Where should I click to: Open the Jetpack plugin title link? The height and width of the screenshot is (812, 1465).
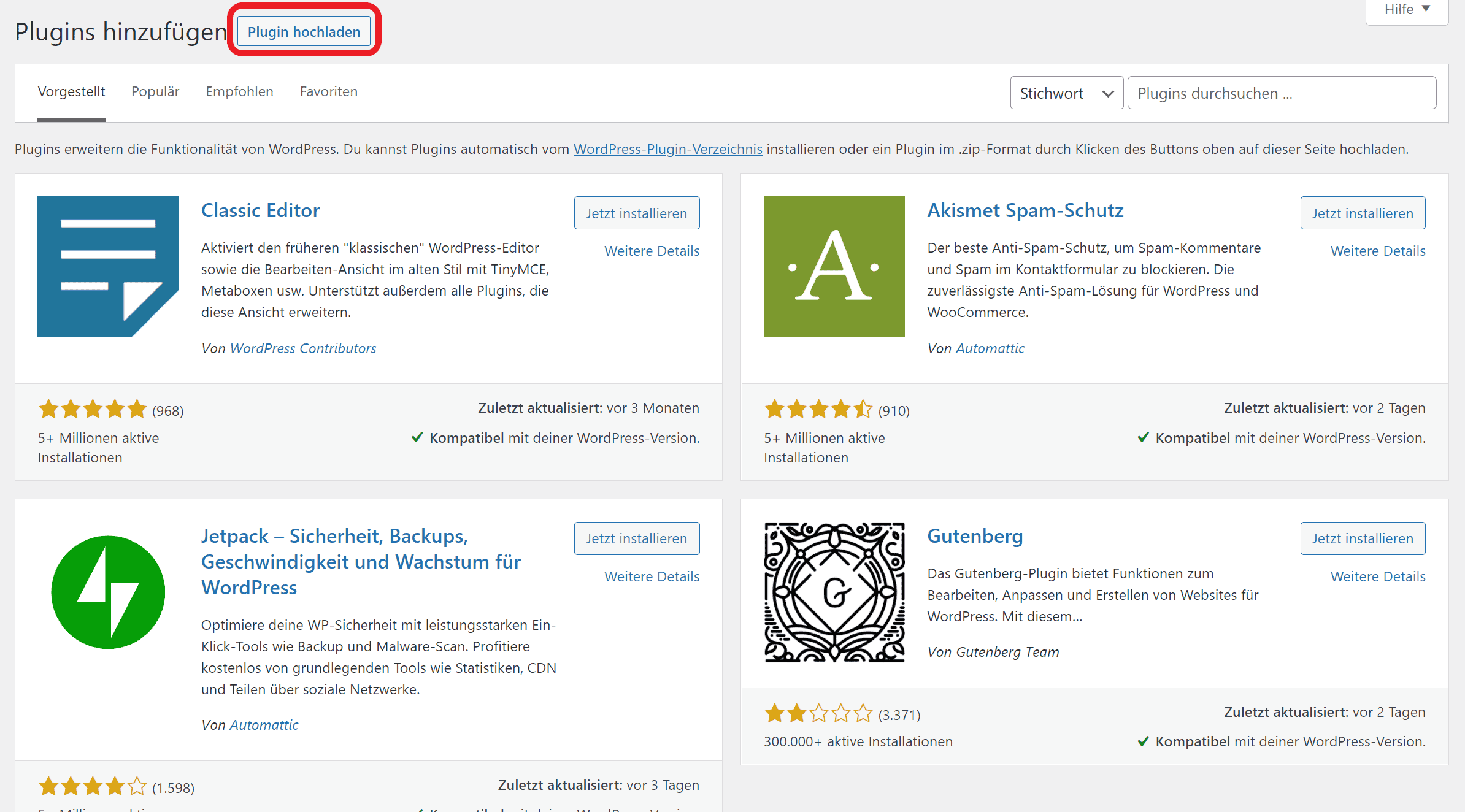[x=361, y=562]
